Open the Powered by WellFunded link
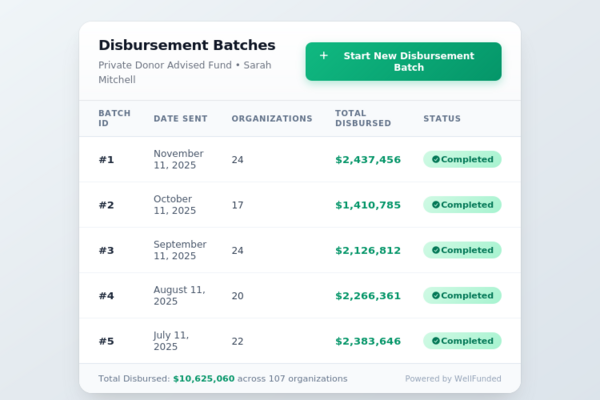This screenshot has height=400, width=600. (453, 379)
